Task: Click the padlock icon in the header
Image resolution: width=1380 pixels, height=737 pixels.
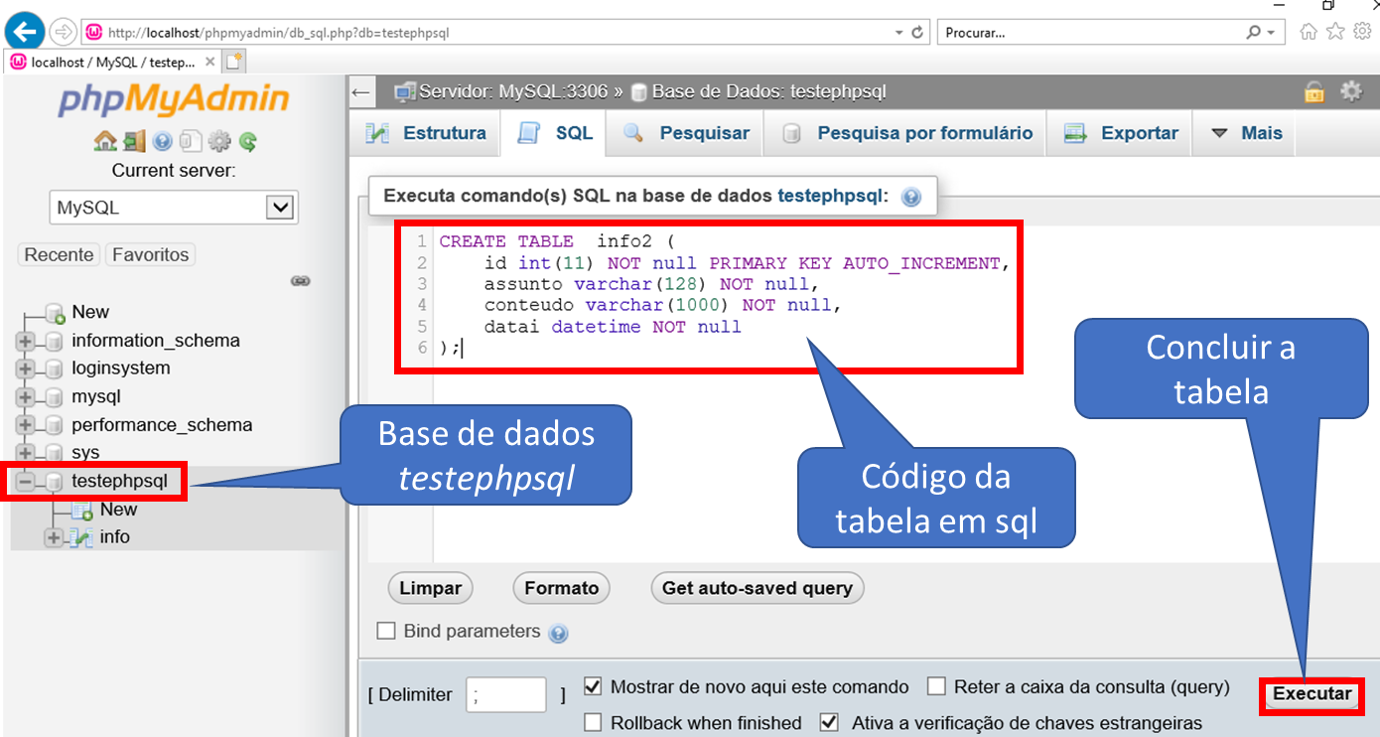Action: [1314, 92]
